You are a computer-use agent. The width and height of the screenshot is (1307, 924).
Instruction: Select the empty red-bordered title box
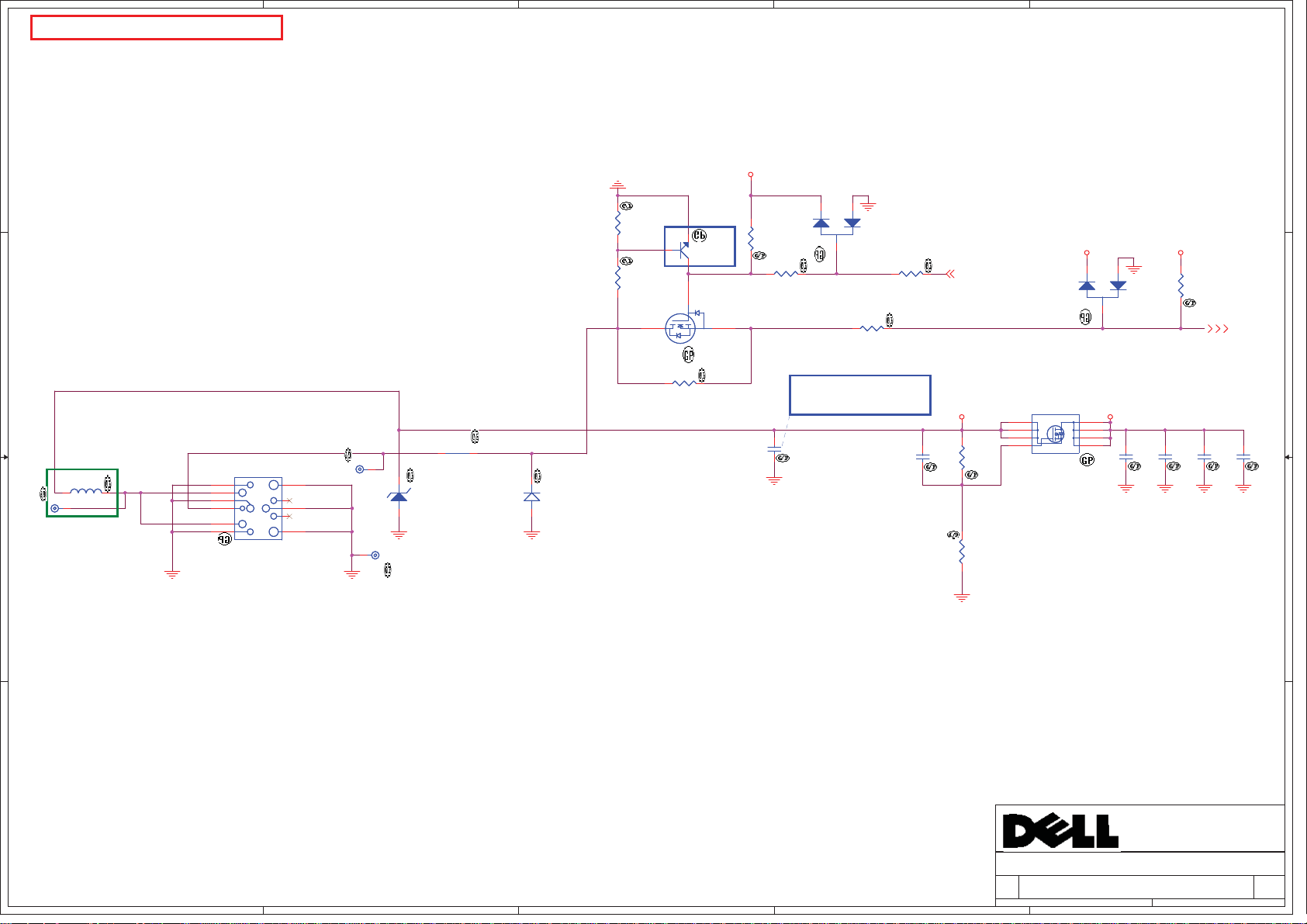point(156,28)
